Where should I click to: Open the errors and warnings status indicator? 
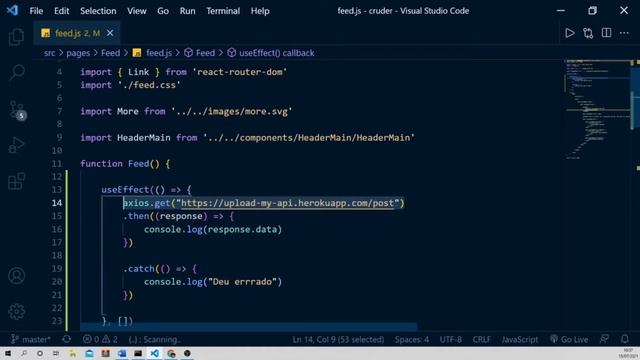[100, 340]
